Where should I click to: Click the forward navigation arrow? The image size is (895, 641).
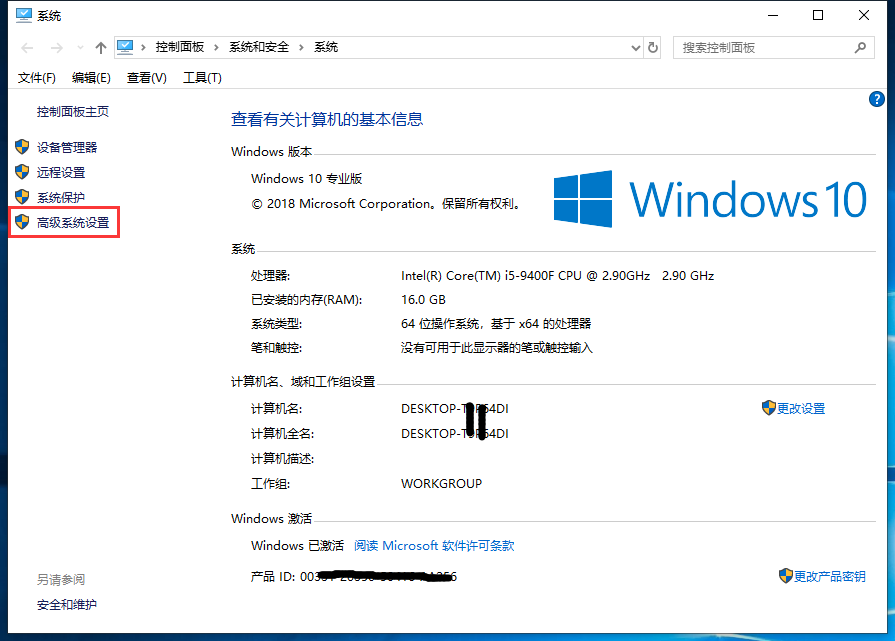point(57,48)
